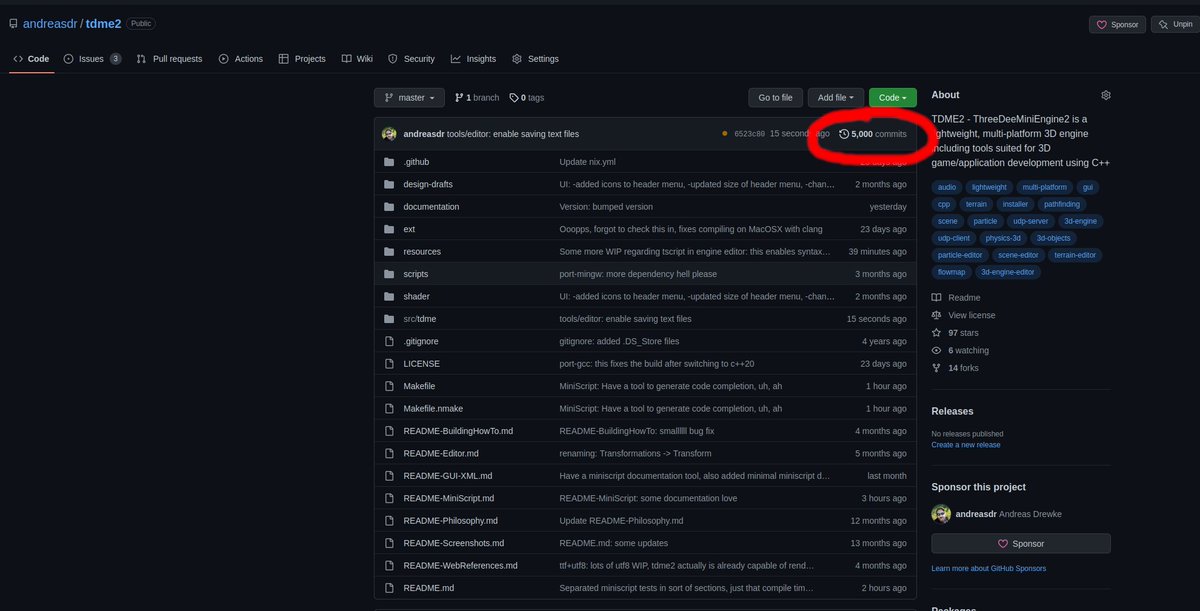This screenshot has width=1200, height=611.
Task: Select the terrain-editor topic tag
Action: click(1075, 255)
